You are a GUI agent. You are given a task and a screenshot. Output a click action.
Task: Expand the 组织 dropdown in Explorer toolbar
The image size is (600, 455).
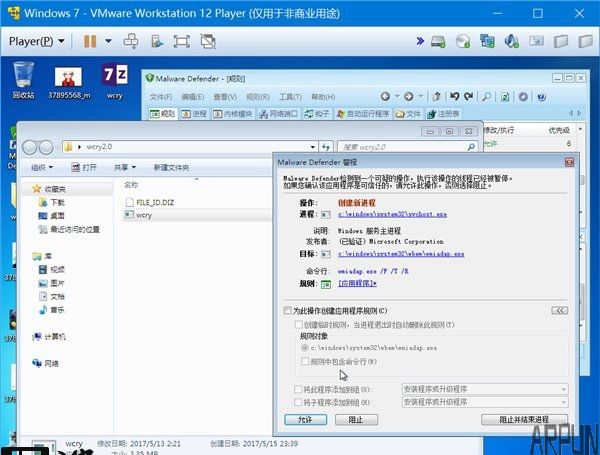click(x=42, y=167)
